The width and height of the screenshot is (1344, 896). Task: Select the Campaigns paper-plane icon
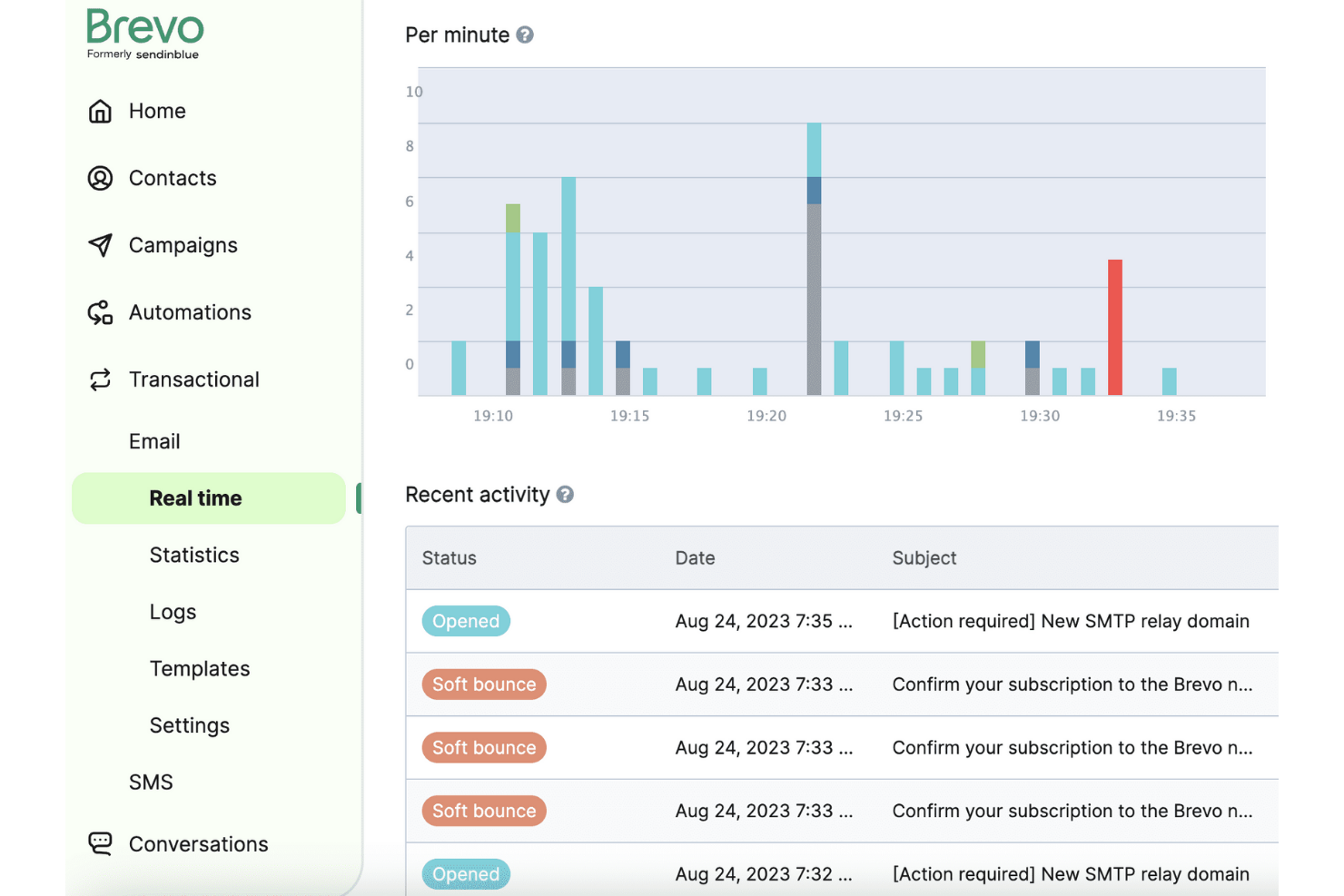[101, 244]
